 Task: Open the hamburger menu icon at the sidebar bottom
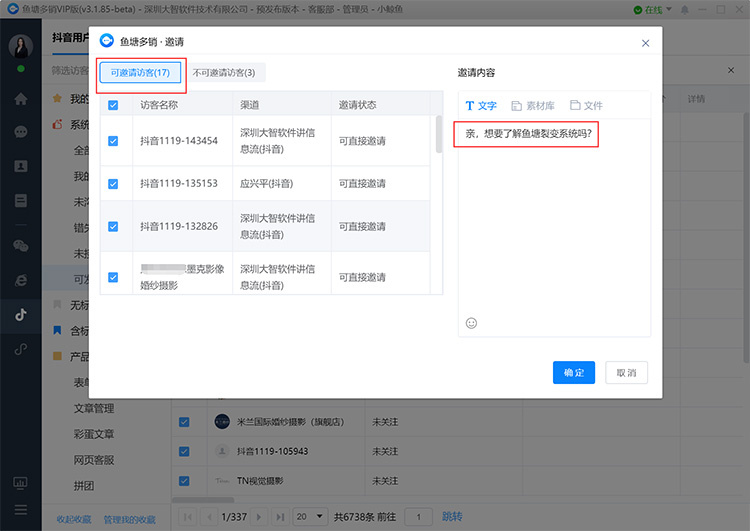tap(21, 509)
